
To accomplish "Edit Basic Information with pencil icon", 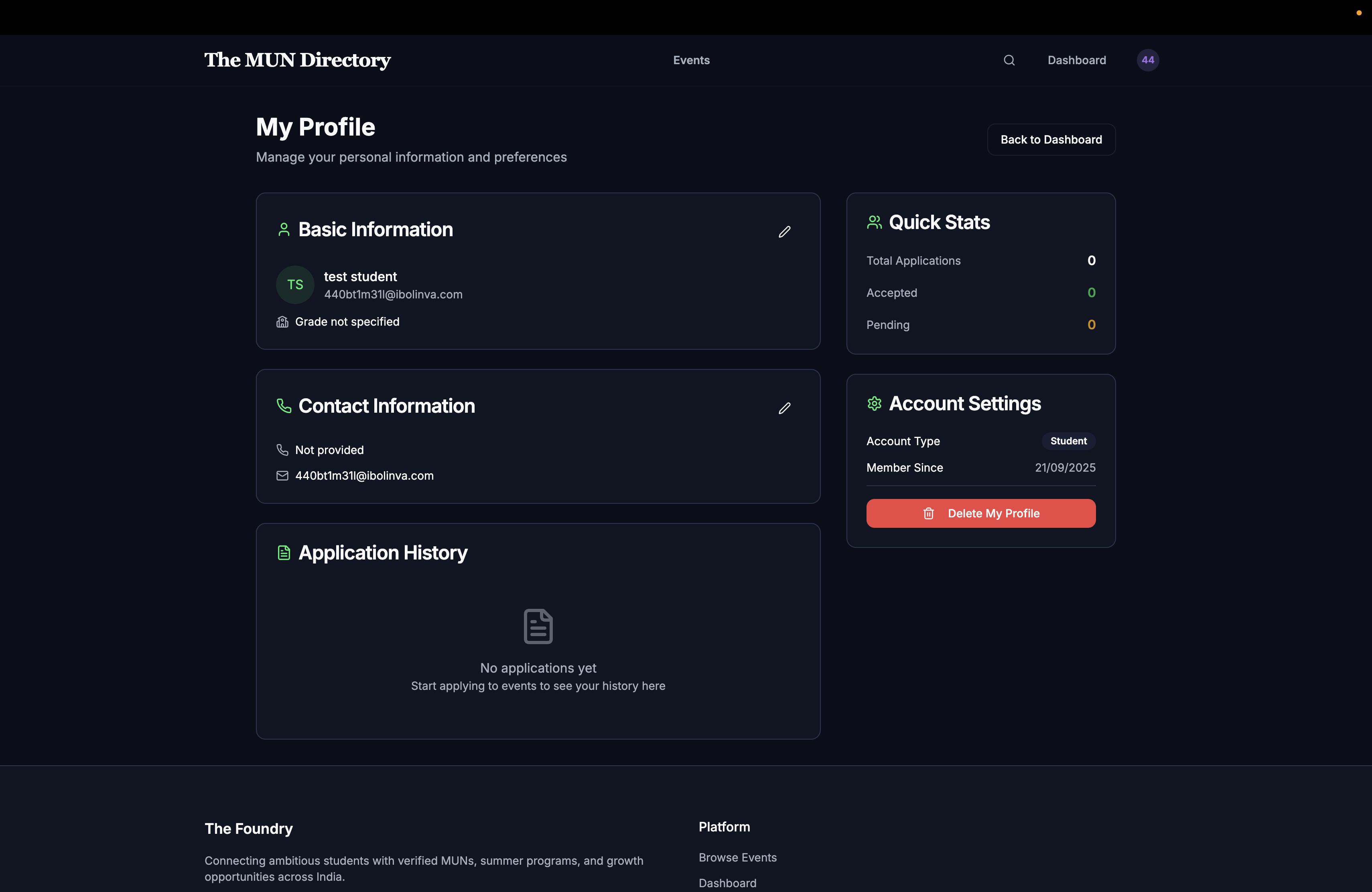I will click(784, 232).
